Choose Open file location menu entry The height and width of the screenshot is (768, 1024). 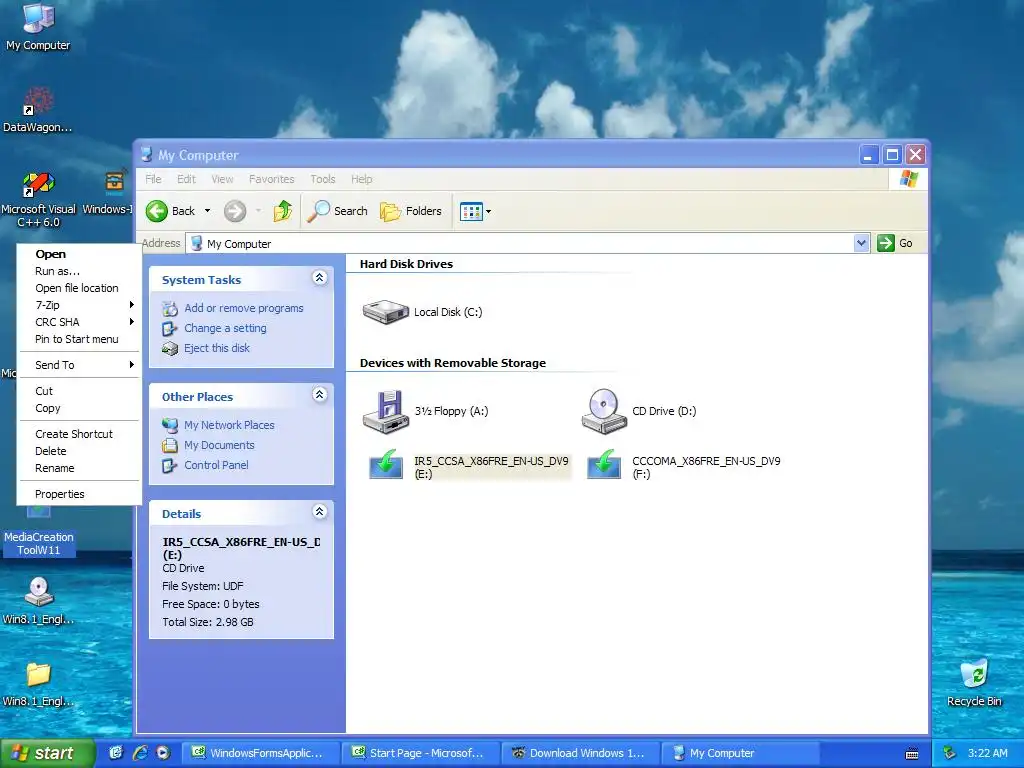[x=78, y=288]
